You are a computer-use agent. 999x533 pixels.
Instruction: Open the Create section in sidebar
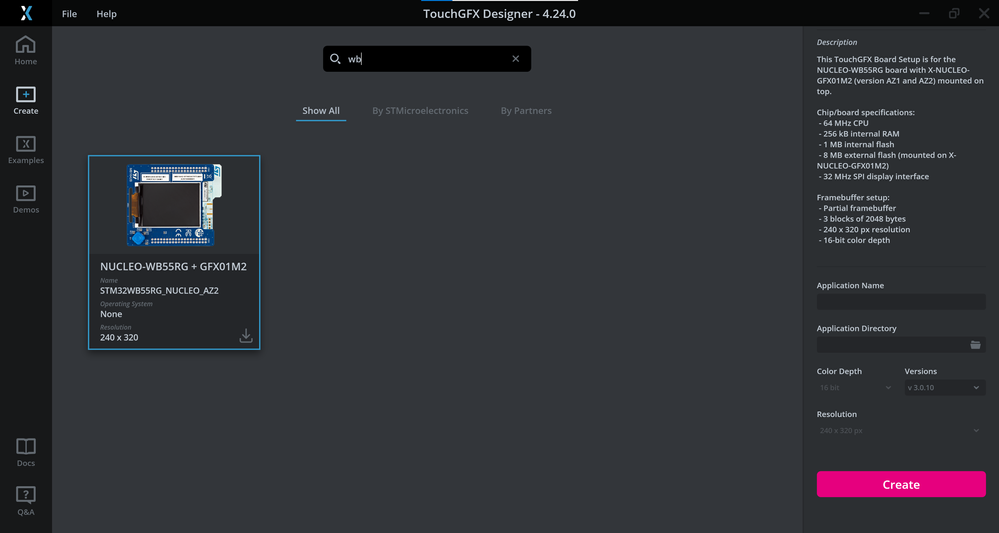(25, 101)
